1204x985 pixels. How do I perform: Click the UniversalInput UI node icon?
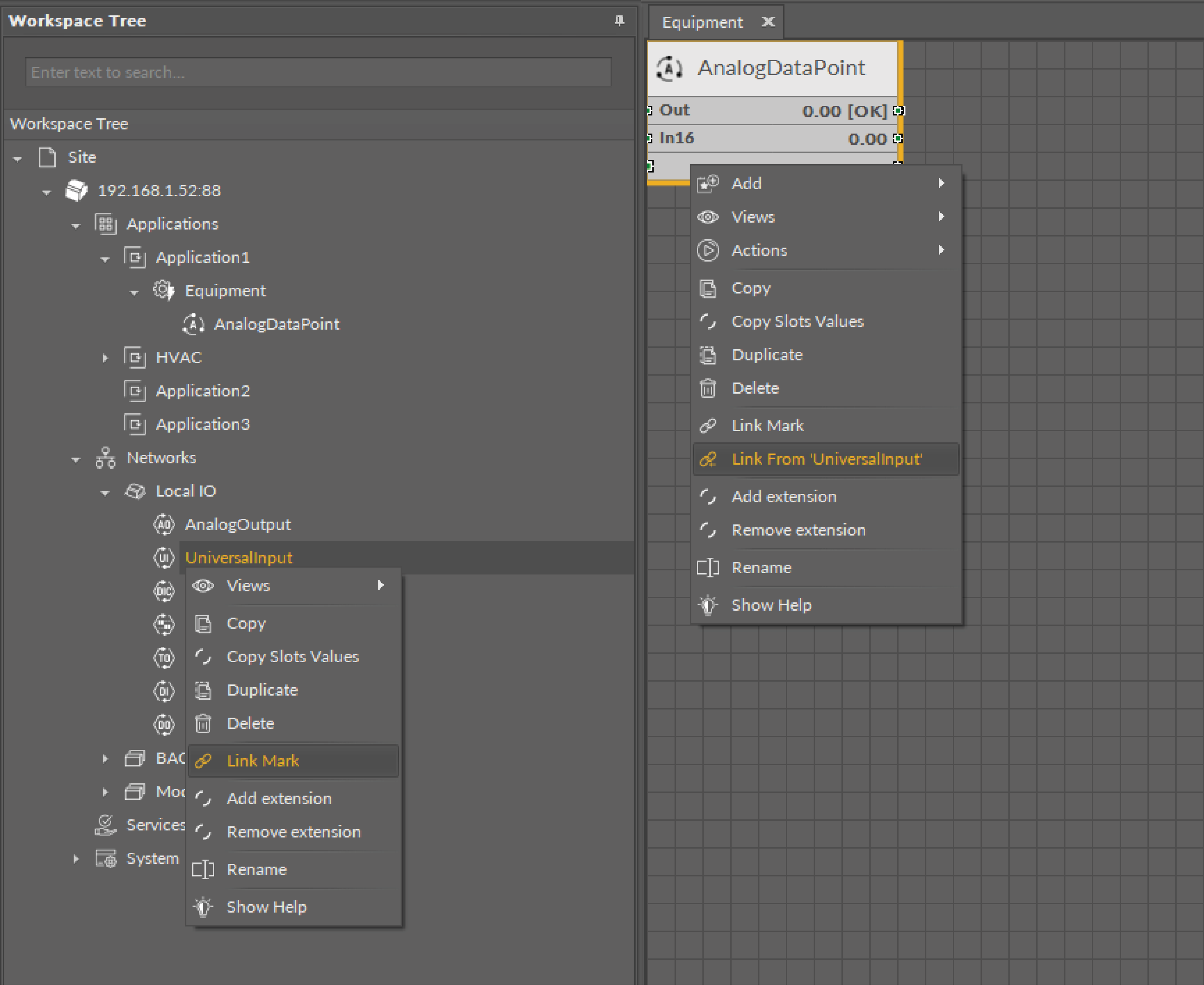164,558
